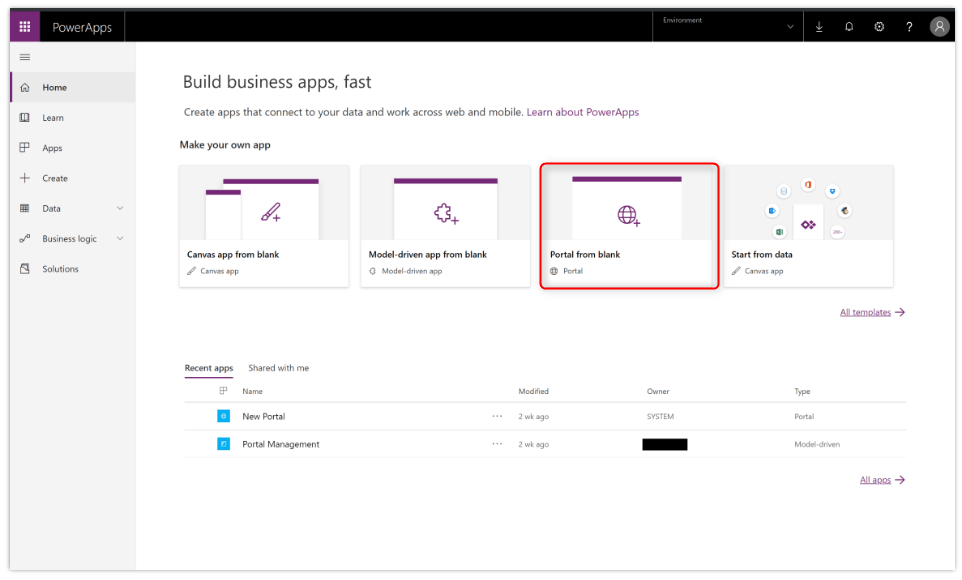Click the arrow icon beside All apps
The width and height of the screenshot is (962, 580).
[900, 480]
